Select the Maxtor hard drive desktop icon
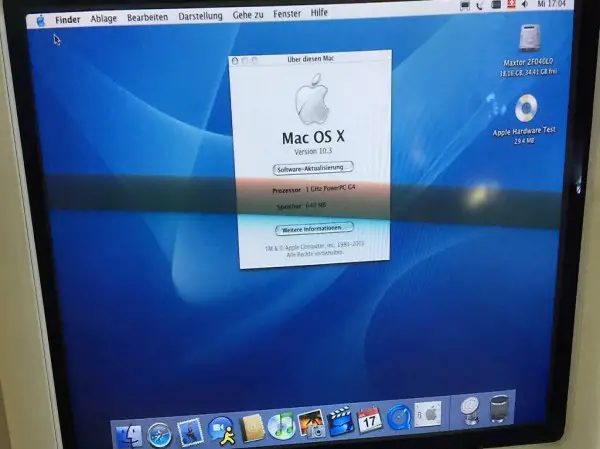 pos(529,41)
